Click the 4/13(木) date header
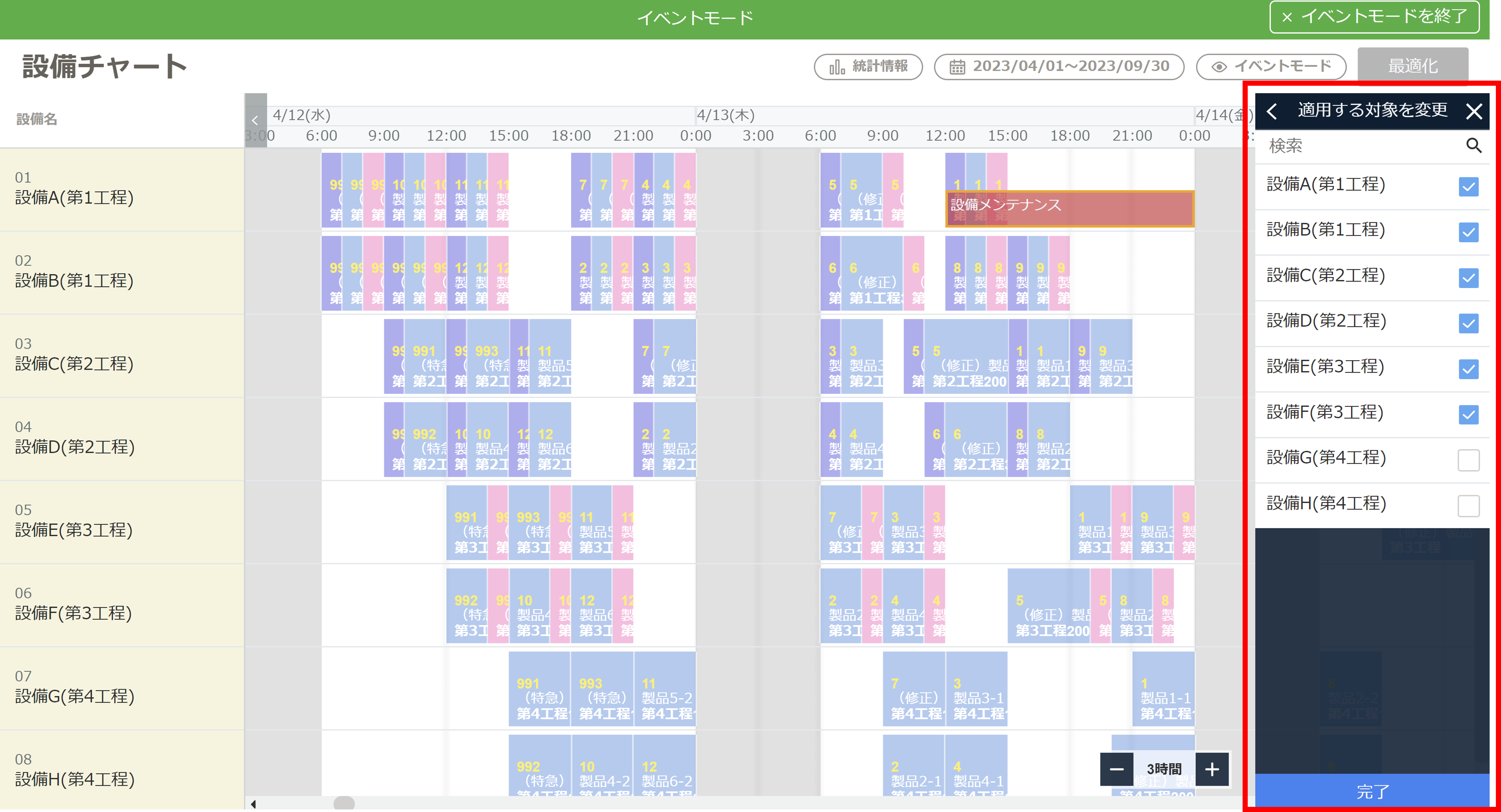 click(x=726, y=115)
